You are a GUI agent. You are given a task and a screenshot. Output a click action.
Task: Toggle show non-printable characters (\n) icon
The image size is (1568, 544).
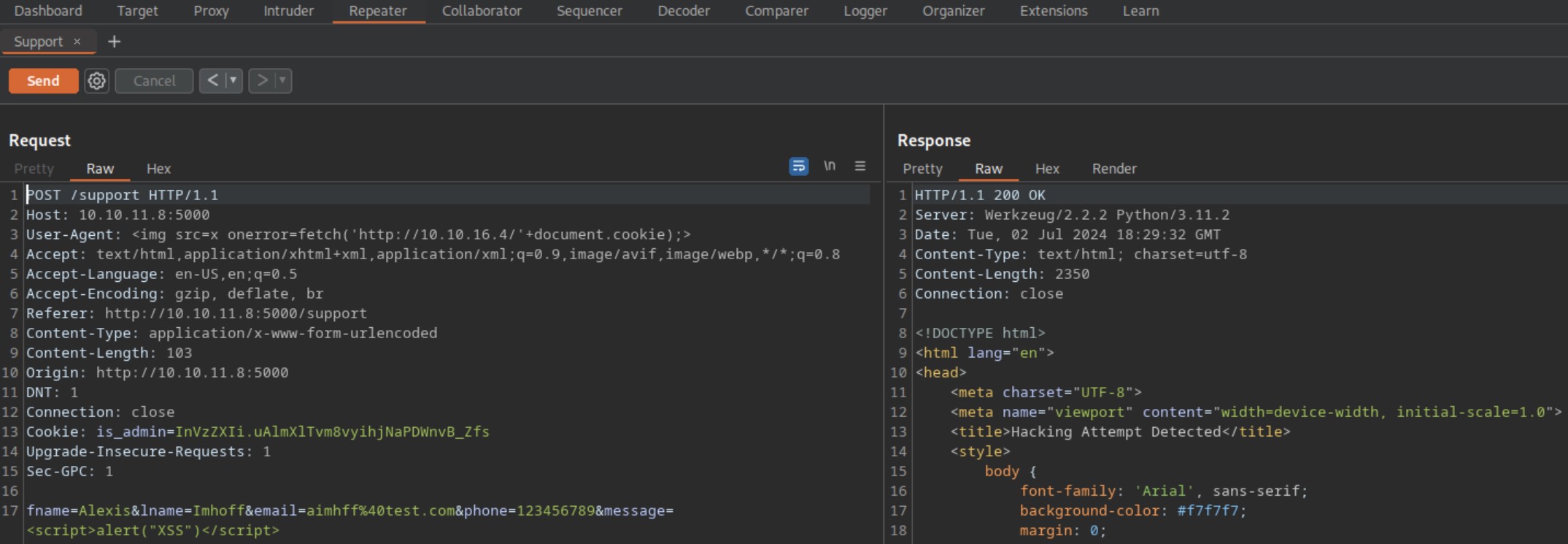(x=830, y=166)
